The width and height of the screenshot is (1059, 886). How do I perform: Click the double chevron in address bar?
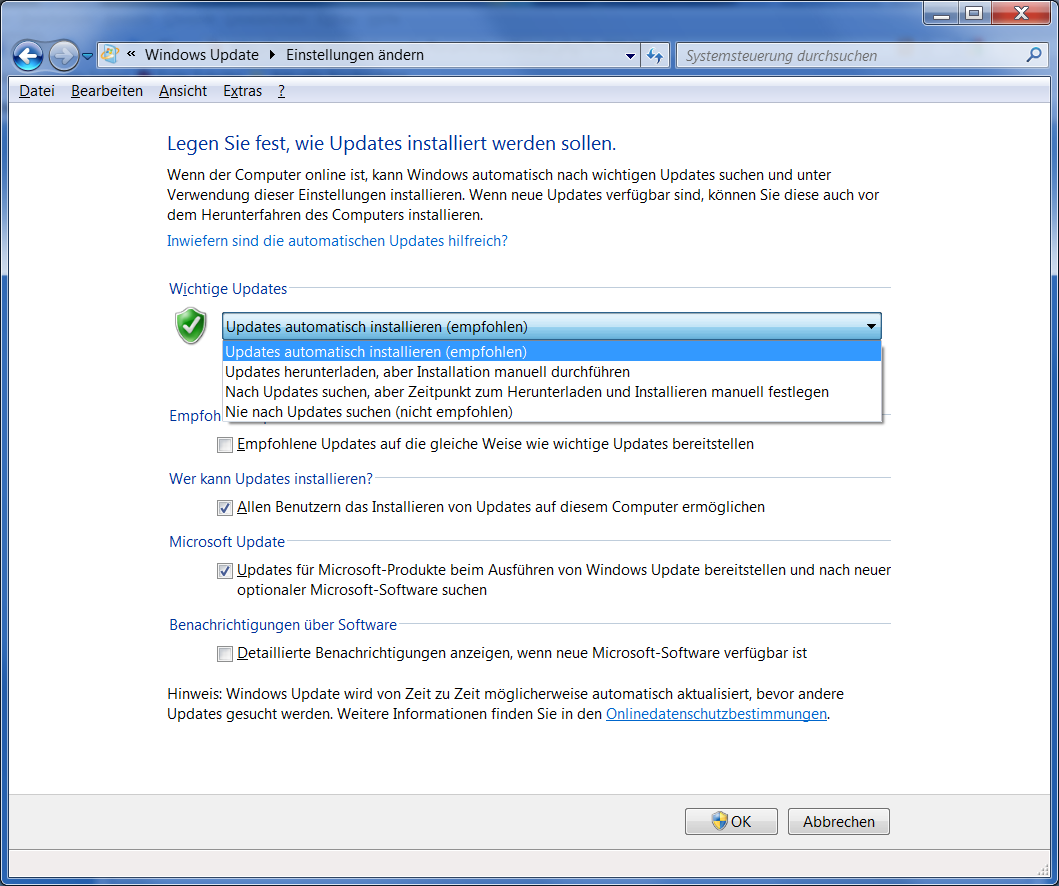pos(131,54)
